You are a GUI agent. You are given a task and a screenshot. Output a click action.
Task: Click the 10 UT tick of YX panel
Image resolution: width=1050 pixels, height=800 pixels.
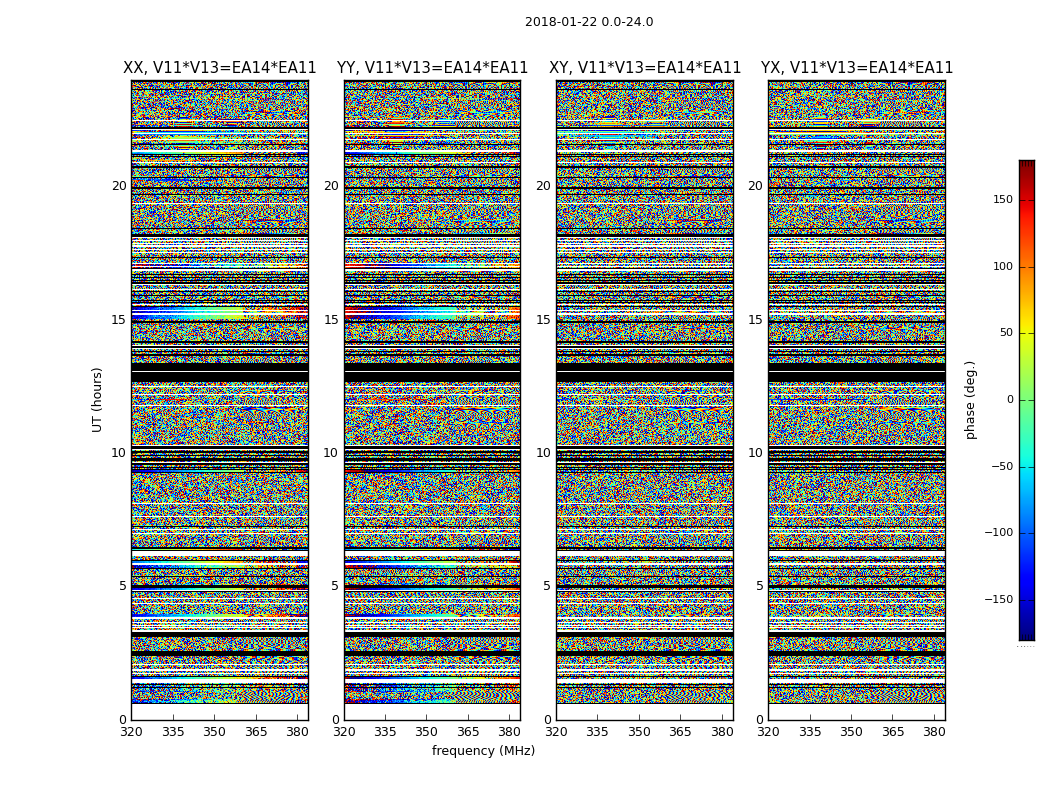coord(755,453)
